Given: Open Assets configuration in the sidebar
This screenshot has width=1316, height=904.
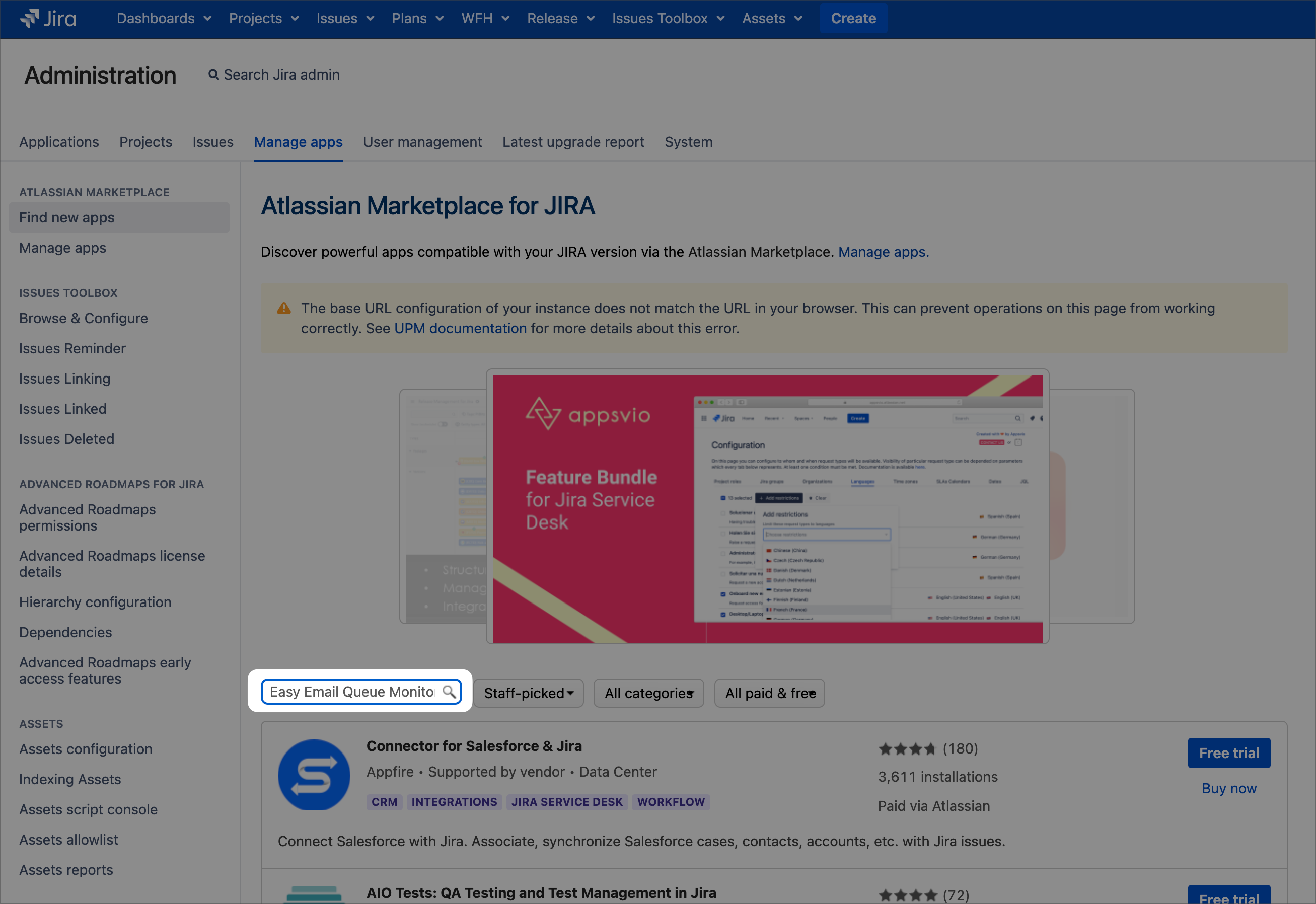Looking at the screenshot, I should coord(86,749).
